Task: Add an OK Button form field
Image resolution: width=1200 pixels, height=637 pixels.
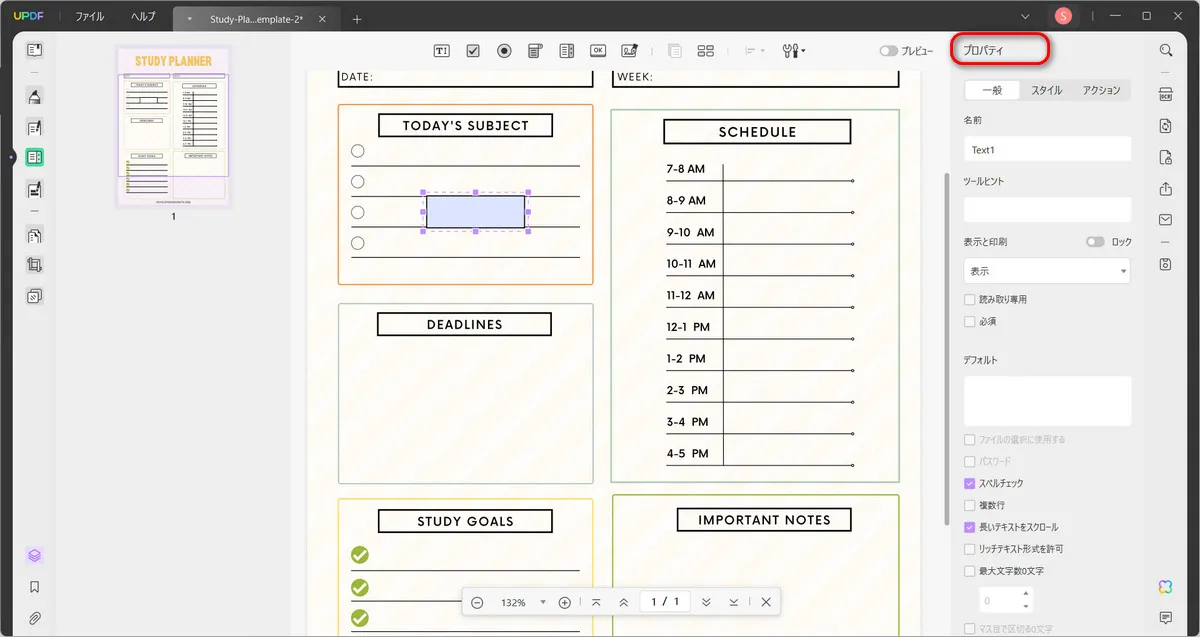Action: pyautogui.click(x=598, y=51)
